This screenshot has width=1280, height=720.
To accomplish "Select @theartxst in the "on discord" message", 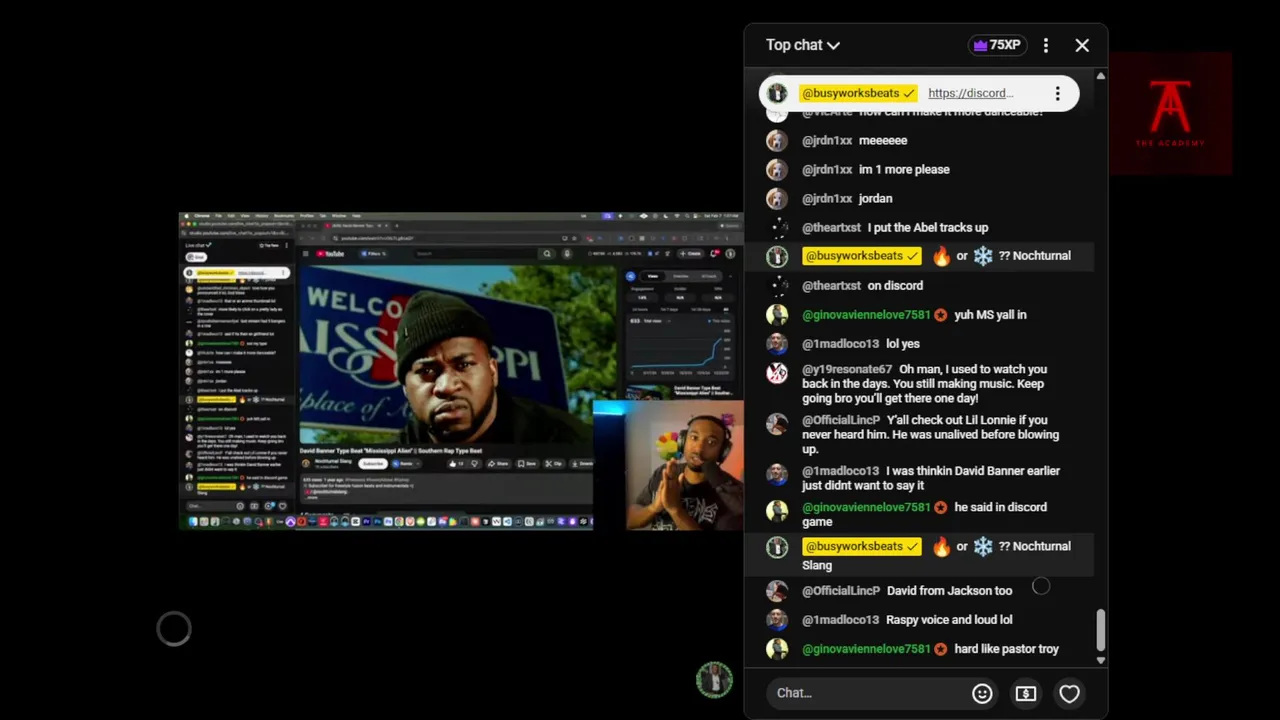I will (831, 286).
